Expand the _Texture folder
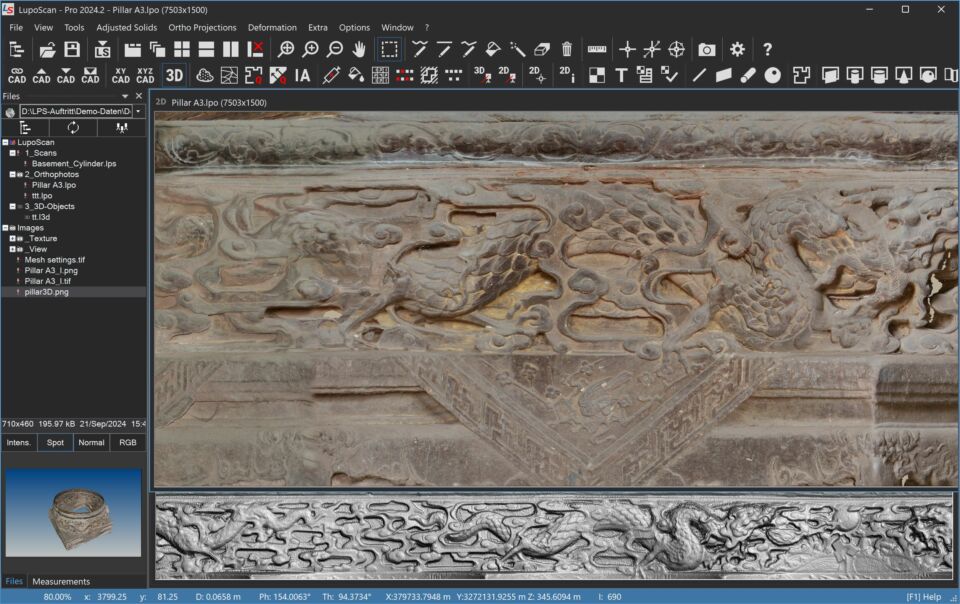The height and width of the screenshot is (604, 960). (12, 239)
